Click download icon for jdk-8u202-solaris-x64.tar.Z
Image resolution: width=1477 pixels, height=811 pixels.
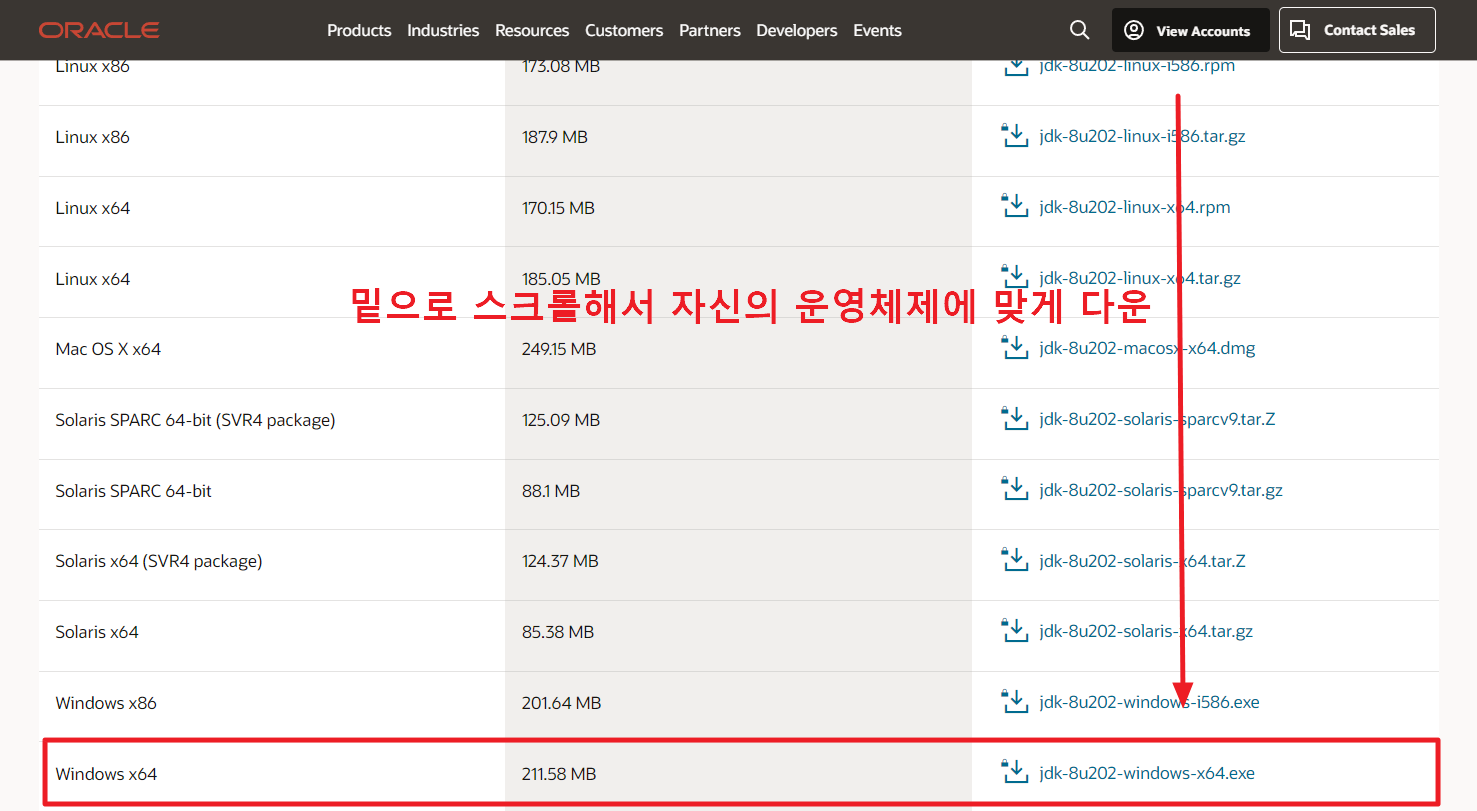point(1015,559)
